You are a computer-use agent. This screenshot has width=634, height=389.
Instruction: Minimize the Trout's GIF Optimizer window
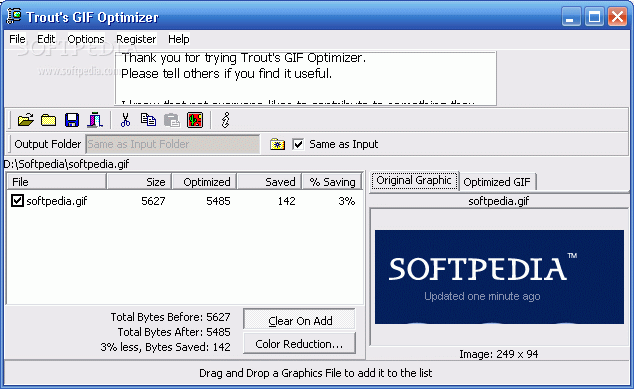click(x=571, y=17)
